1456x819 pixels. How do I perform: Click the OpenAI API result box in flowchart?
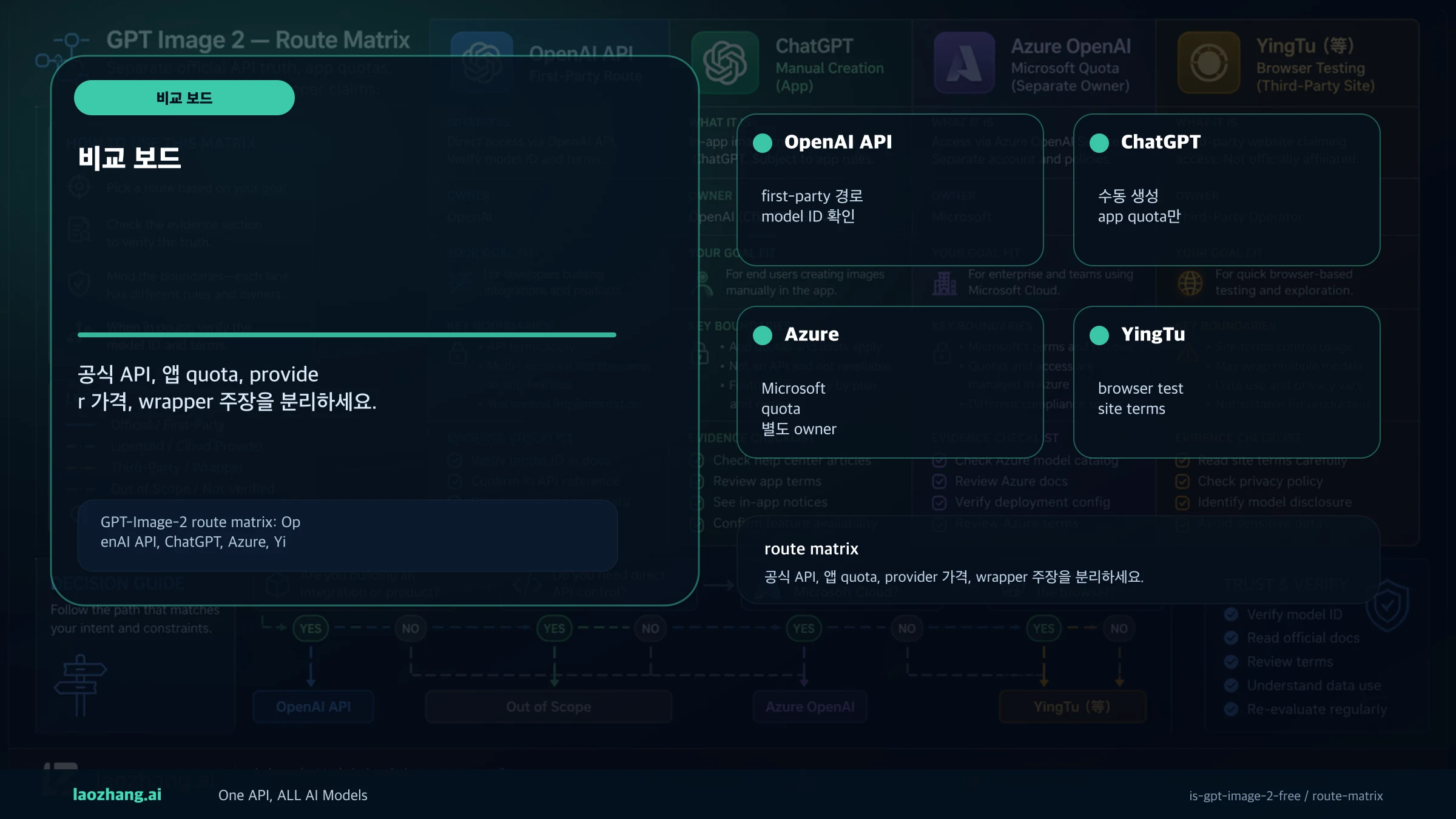313,707
